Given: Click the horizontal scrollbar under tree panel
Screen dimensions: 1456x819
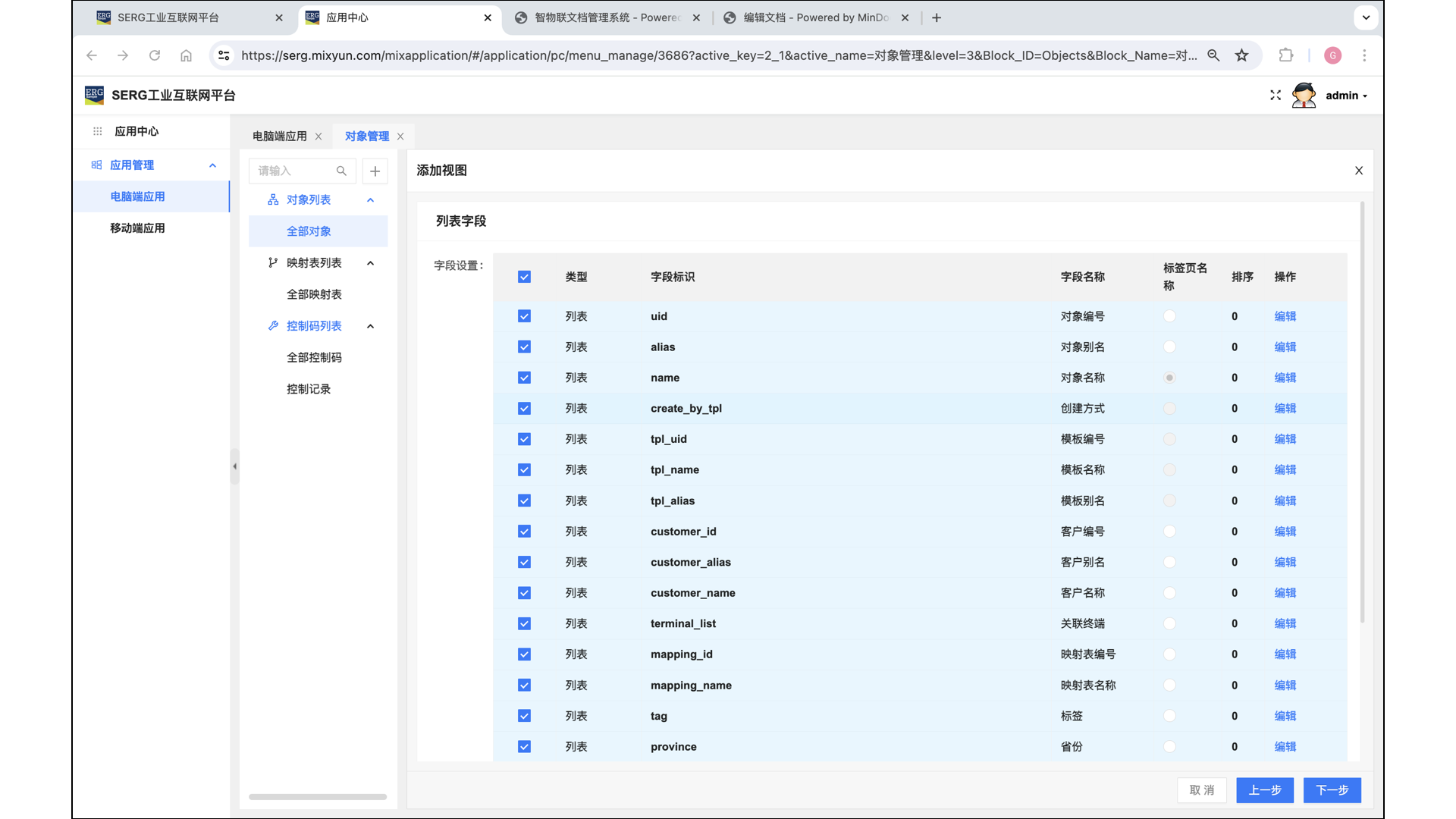Looking at the screenshot, I should 318,797.
